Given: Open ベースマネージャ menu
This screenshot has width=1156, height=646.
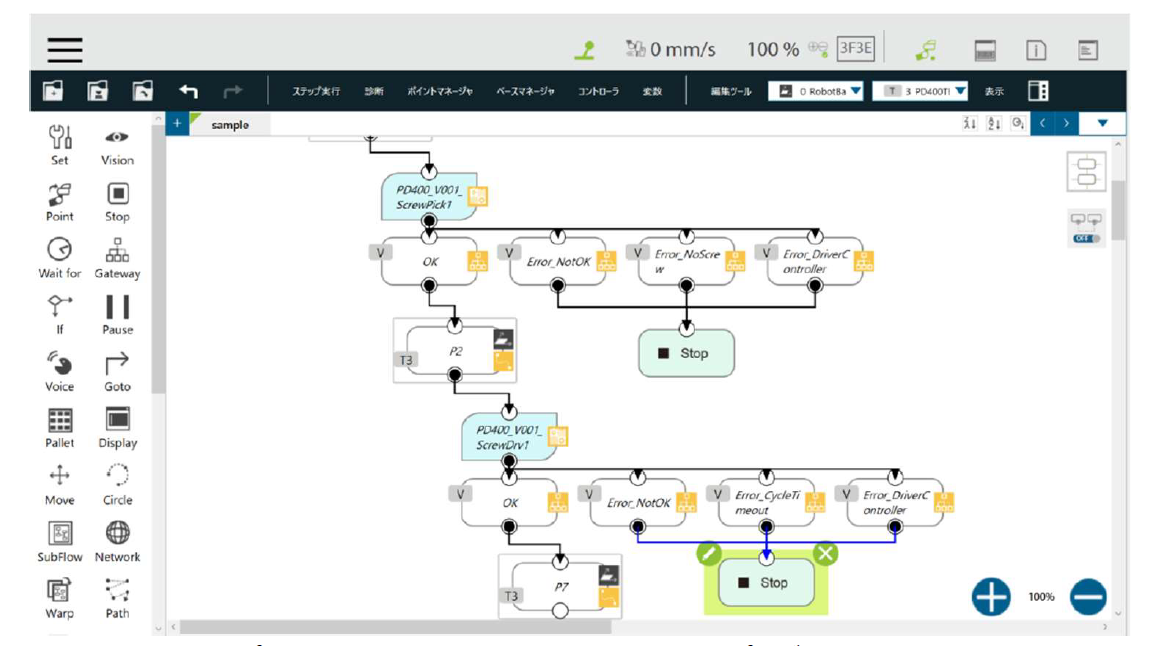Looking at the screenshot, I should pyautogui.click(x=525, y=91).
